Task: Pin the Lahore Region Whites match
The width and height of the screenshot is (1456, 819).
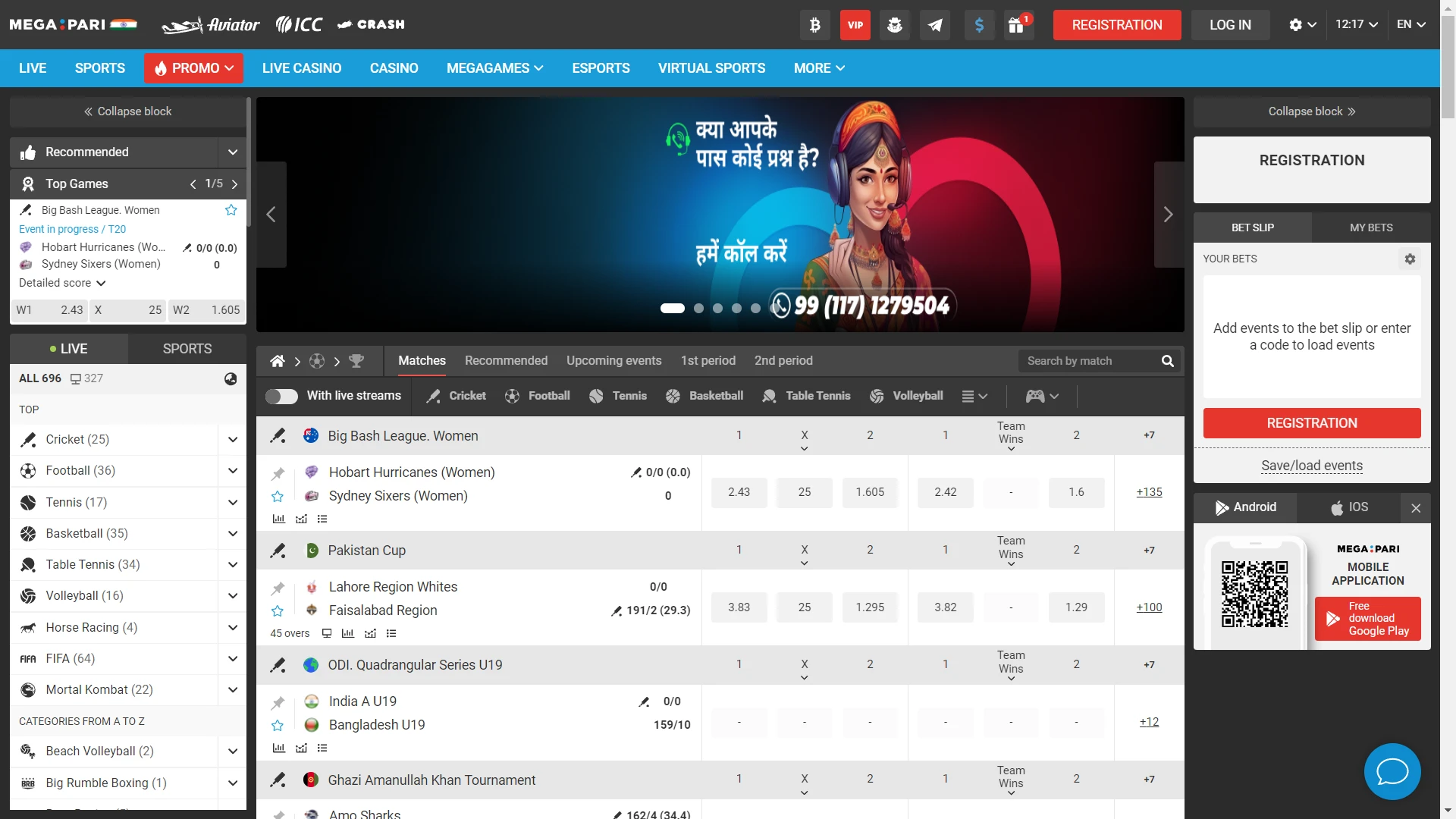Action: 278,588
